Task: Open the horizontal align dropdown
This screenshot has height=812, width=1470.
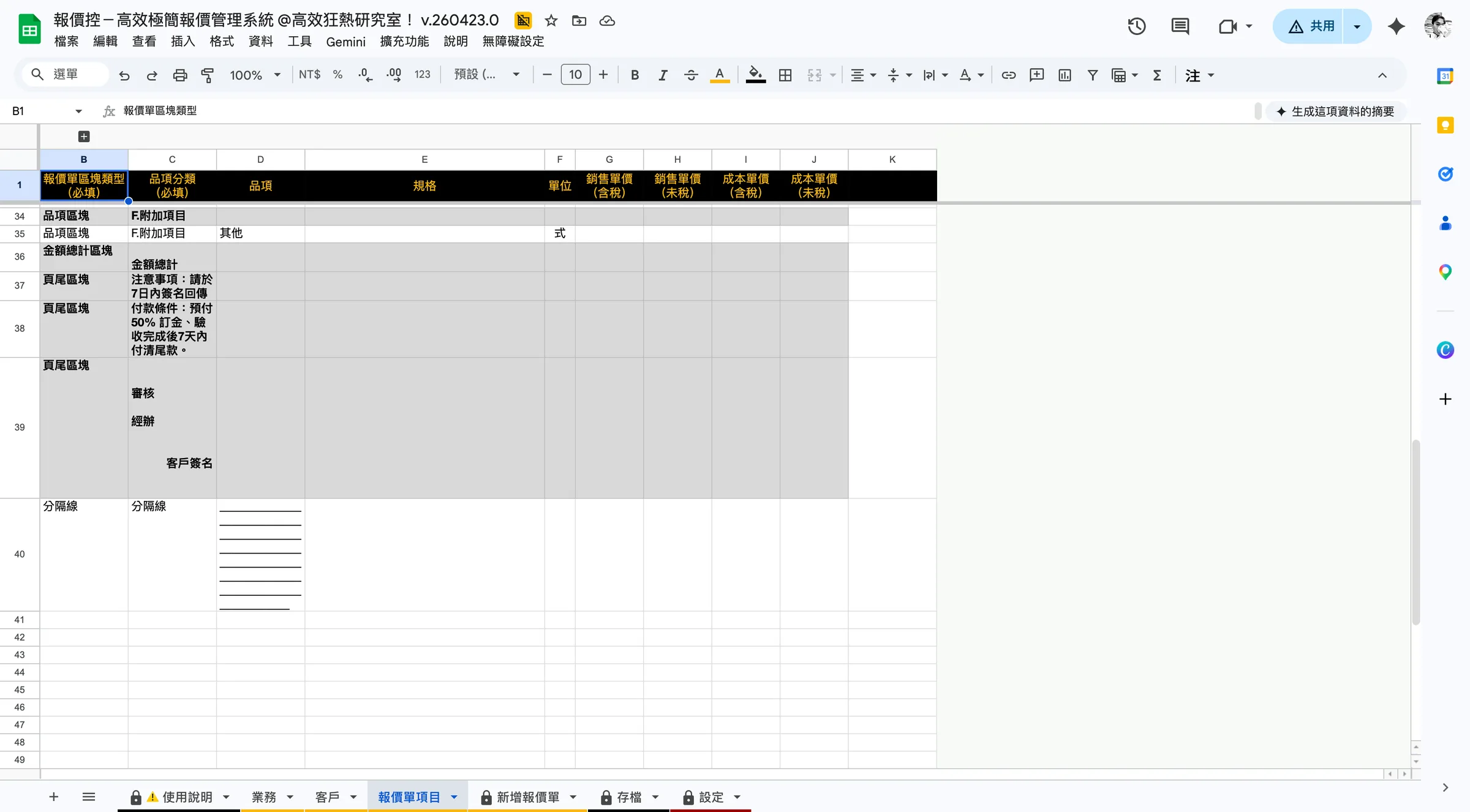Action: [x=863, y=75]
